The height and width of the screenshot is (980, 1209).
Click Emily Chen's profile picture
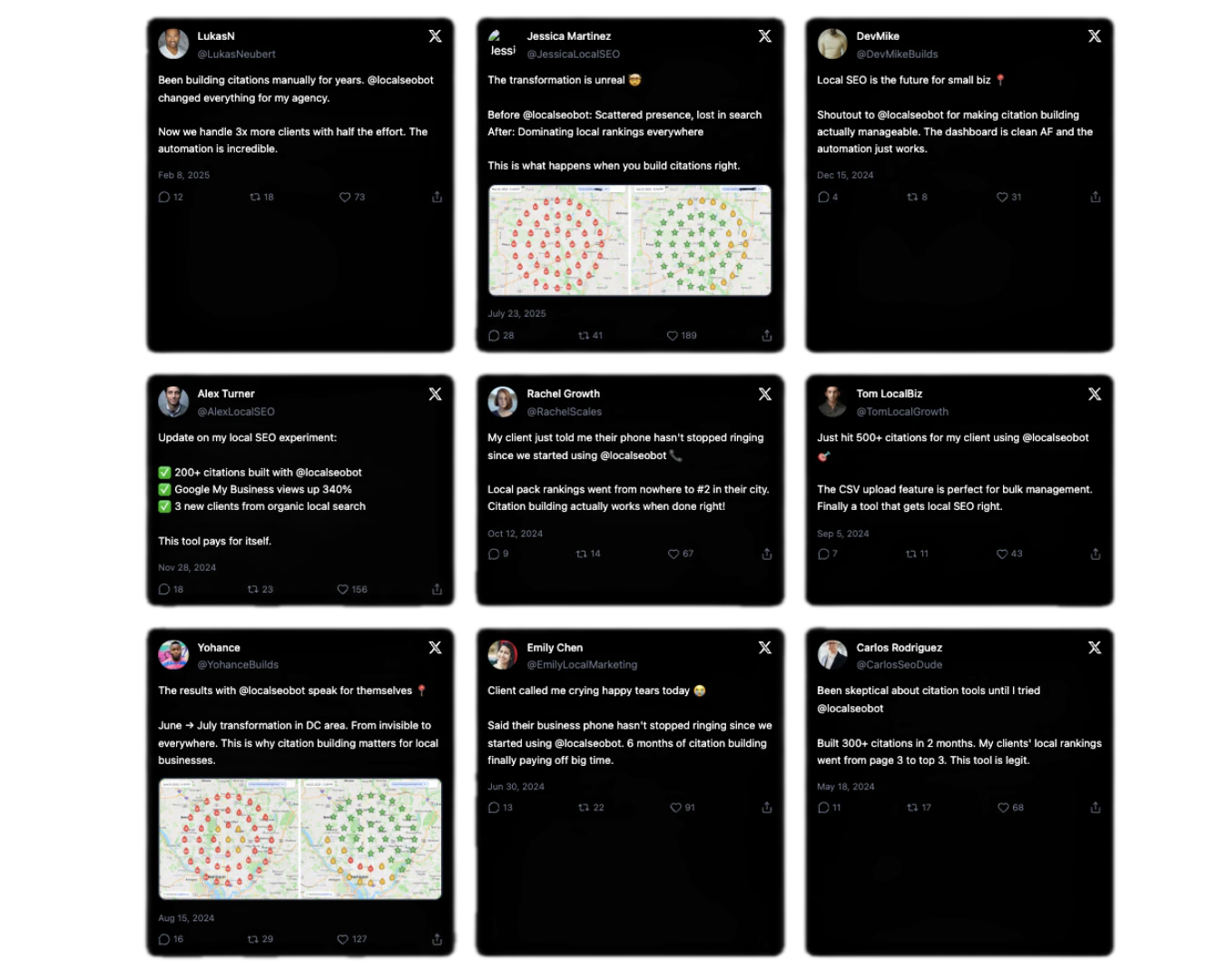502,655
